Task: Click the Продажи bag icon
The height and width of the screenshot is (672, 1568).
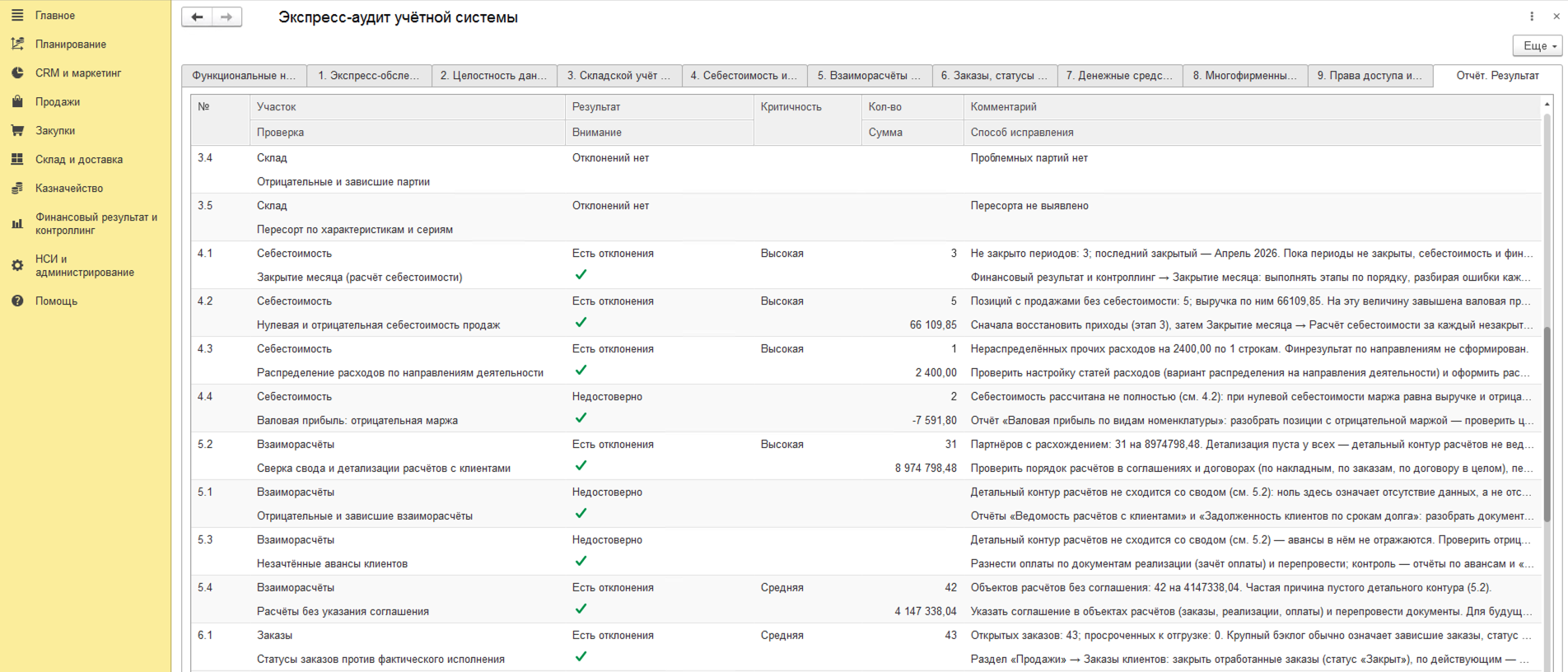Action: [x=17, y=102]
